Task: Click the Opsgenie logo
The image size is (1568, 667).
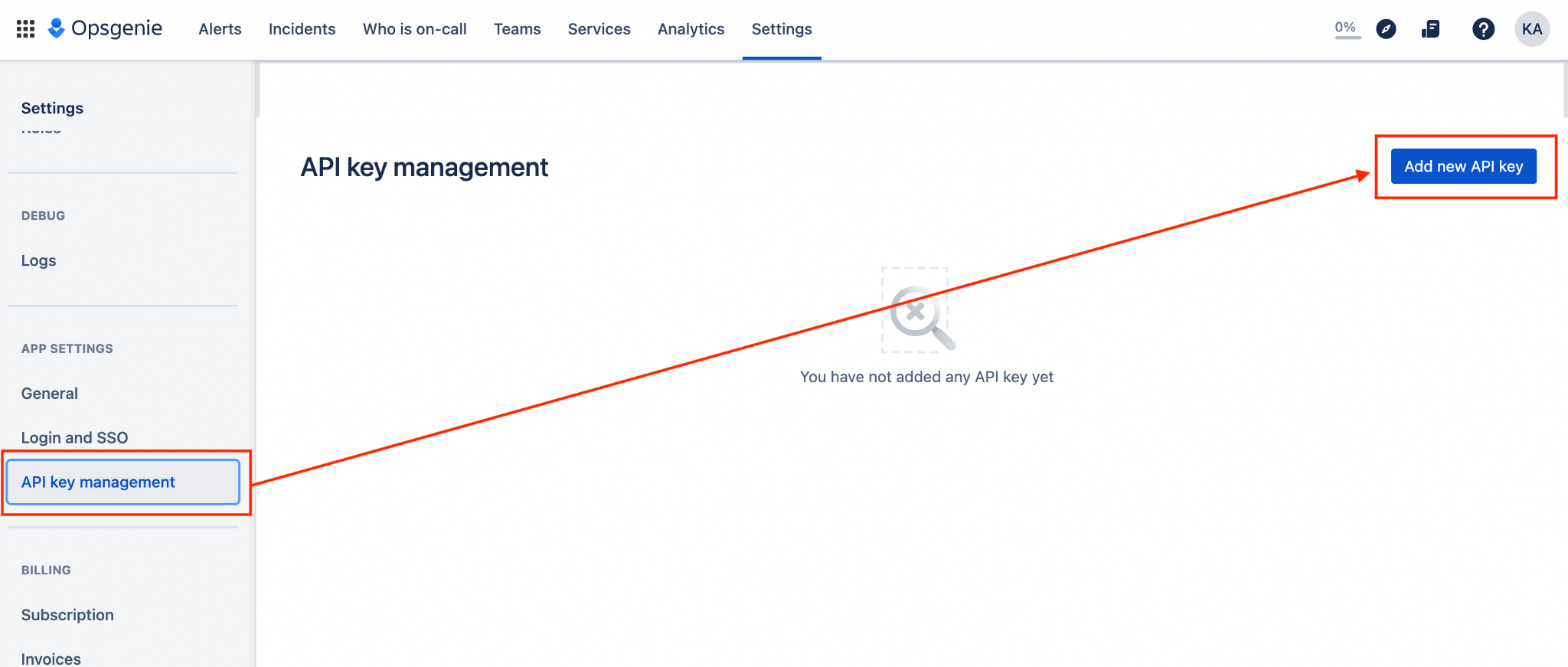Action: tap(105, 29)
